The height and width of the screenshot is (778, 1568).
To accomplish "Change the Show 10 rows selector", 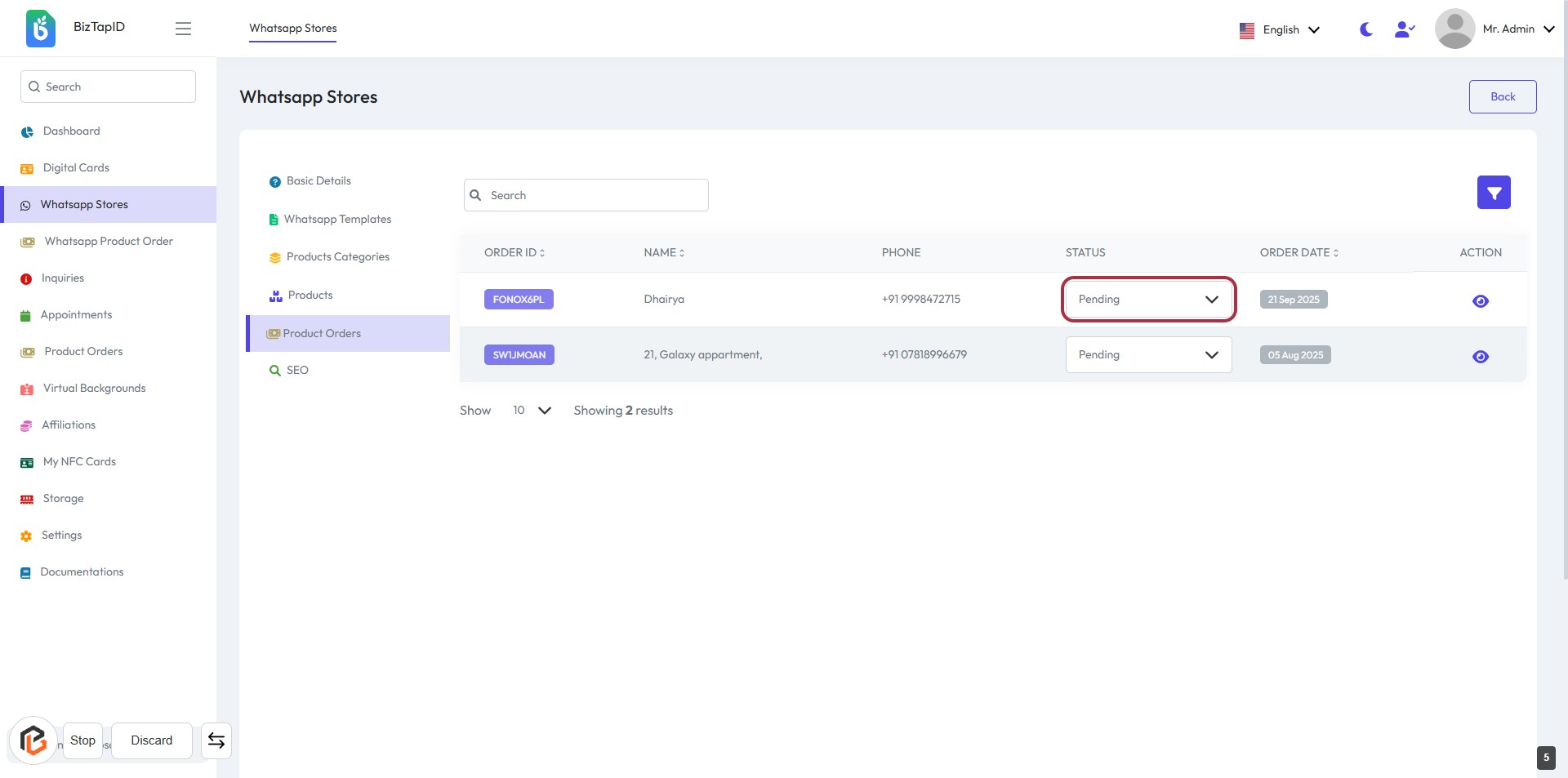I will coord(532,411).
